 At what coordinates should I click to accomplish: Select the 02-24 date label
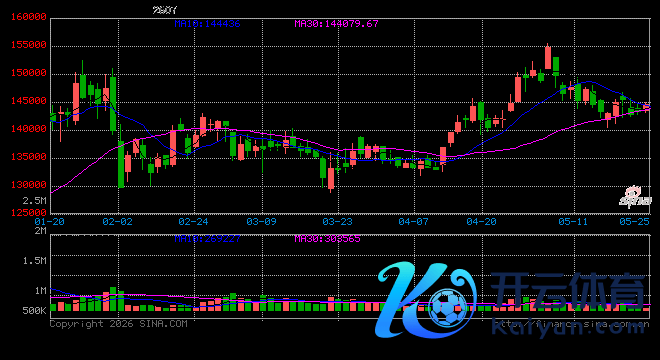[193, 222]
